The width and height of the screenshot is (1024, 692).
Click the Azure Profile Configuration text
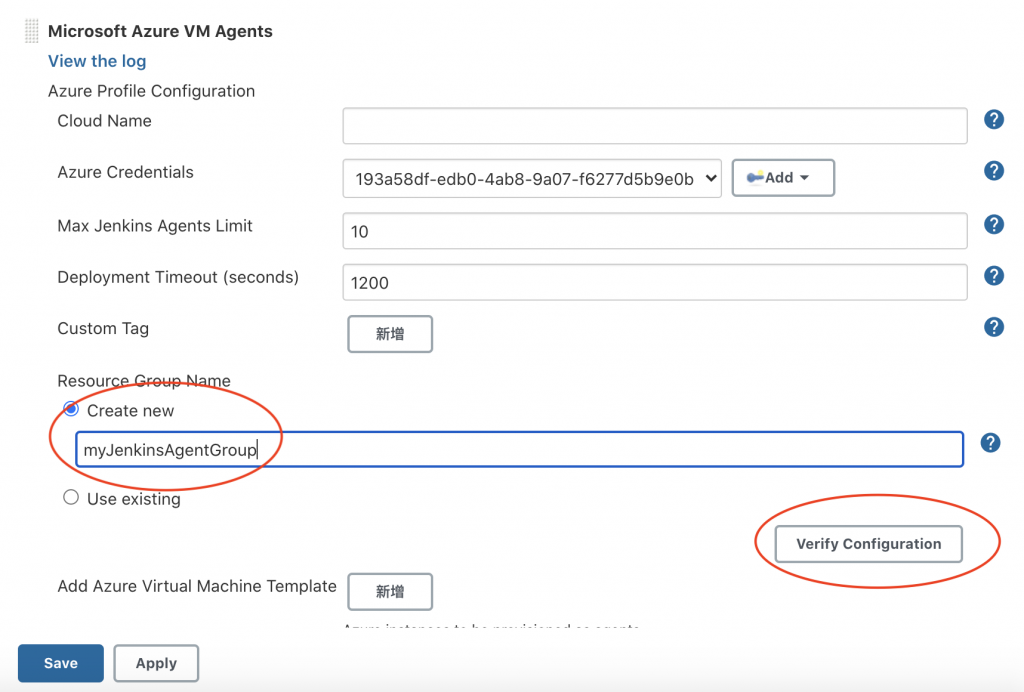tap(152, 91)
